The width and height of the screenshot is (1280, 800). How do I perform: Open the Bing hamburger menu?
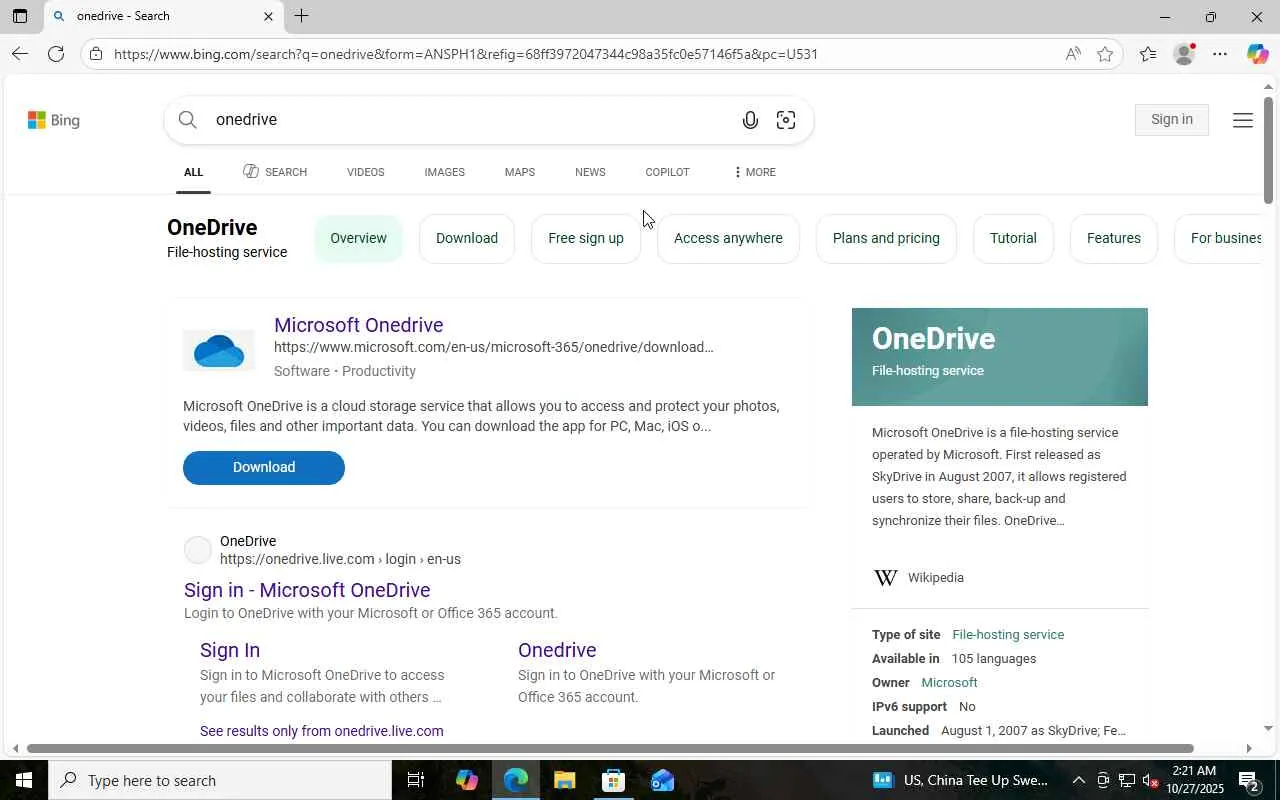point(1243,120)
